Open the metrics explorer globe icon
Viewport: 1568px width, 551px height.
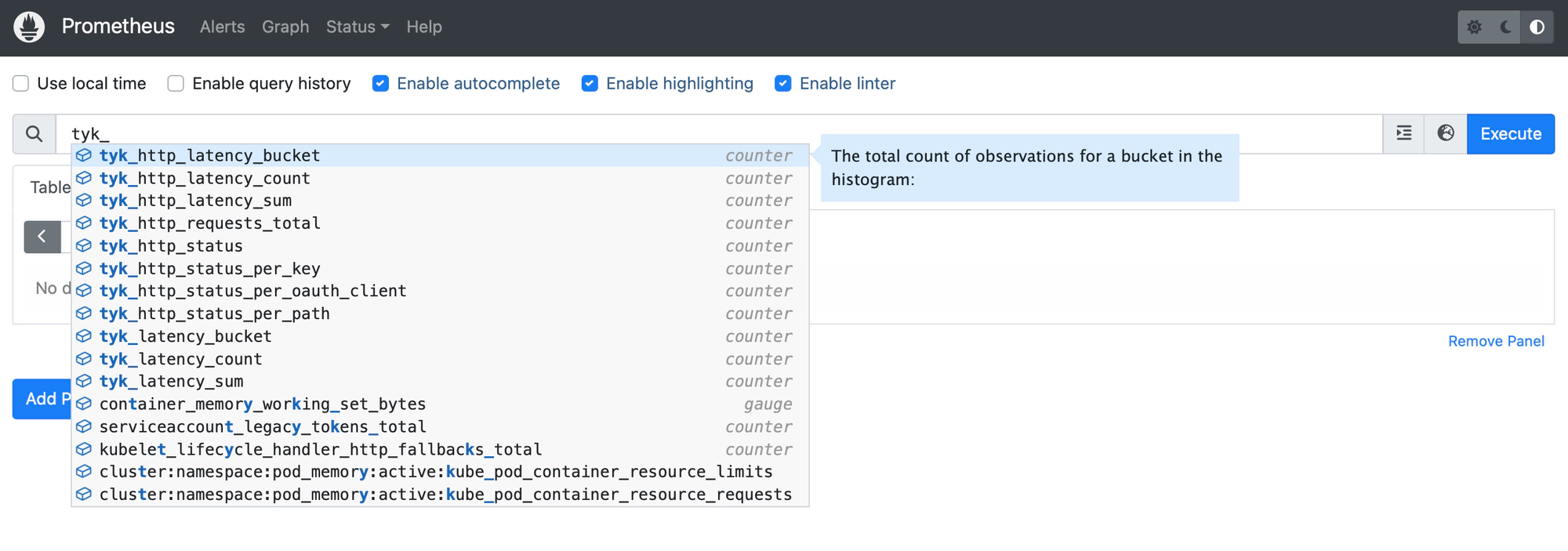1446,134
